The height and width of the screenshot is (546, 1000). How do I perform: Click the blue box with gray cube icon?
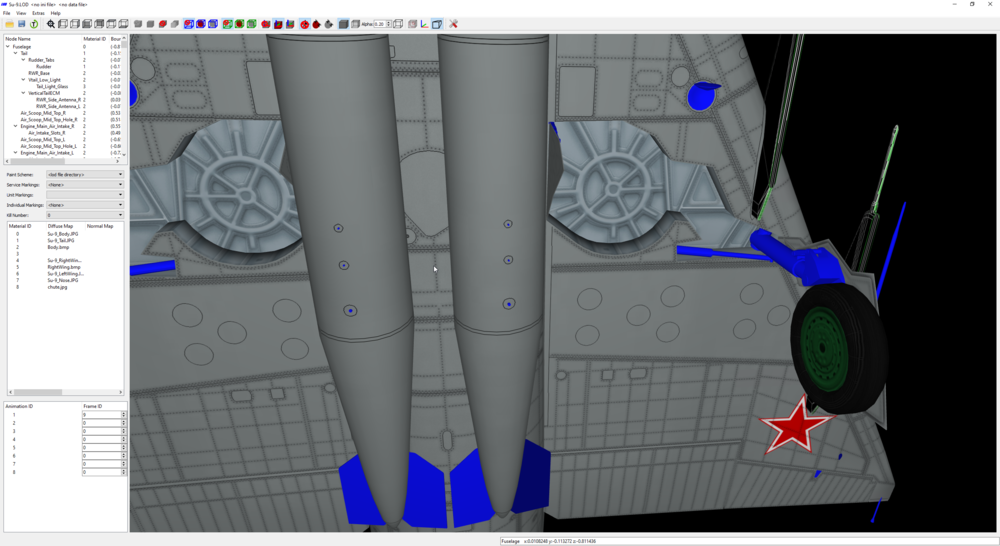click(x=212, y=24)
